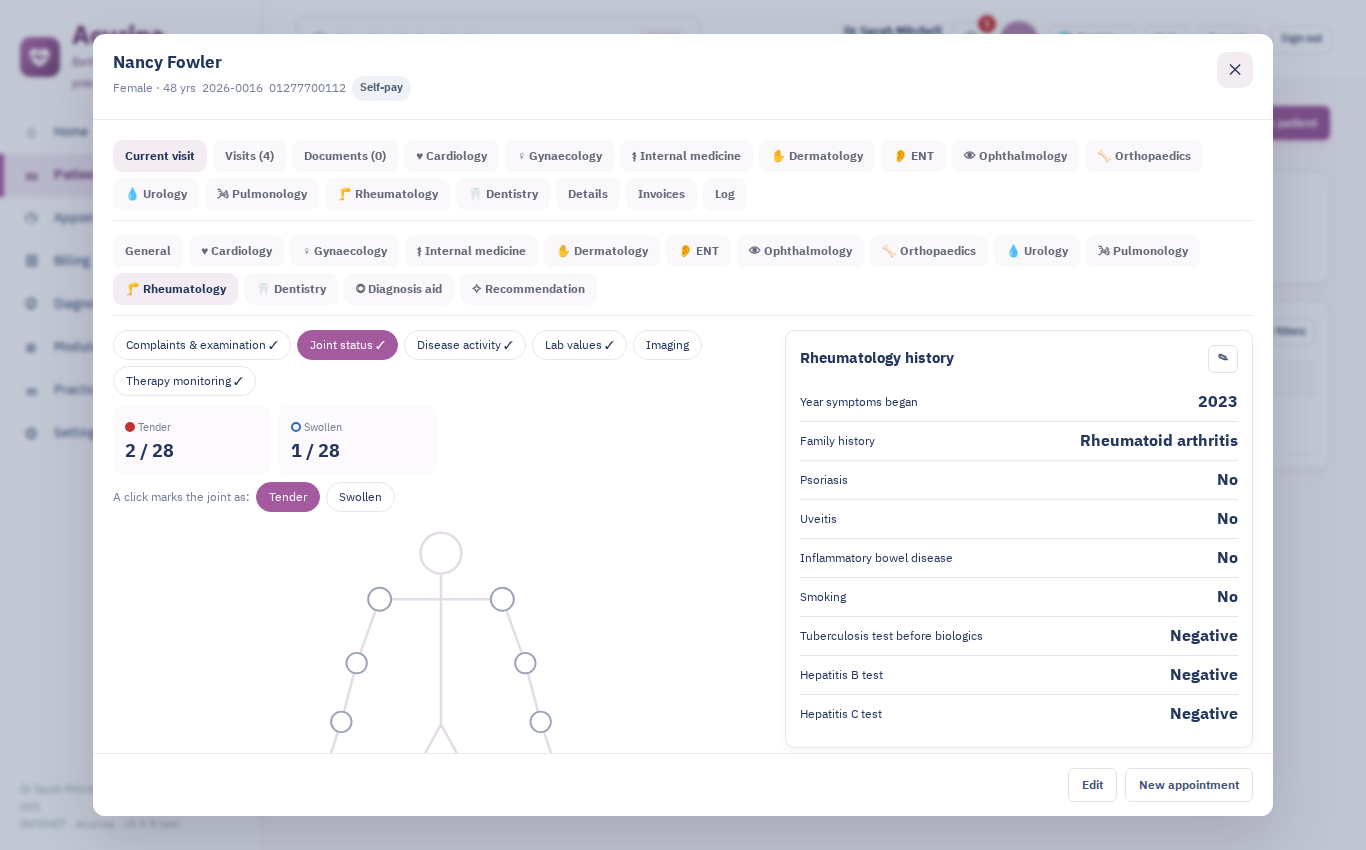Open the Diagnosis aid tab
1366x850 pixels.
coord(399,289)
